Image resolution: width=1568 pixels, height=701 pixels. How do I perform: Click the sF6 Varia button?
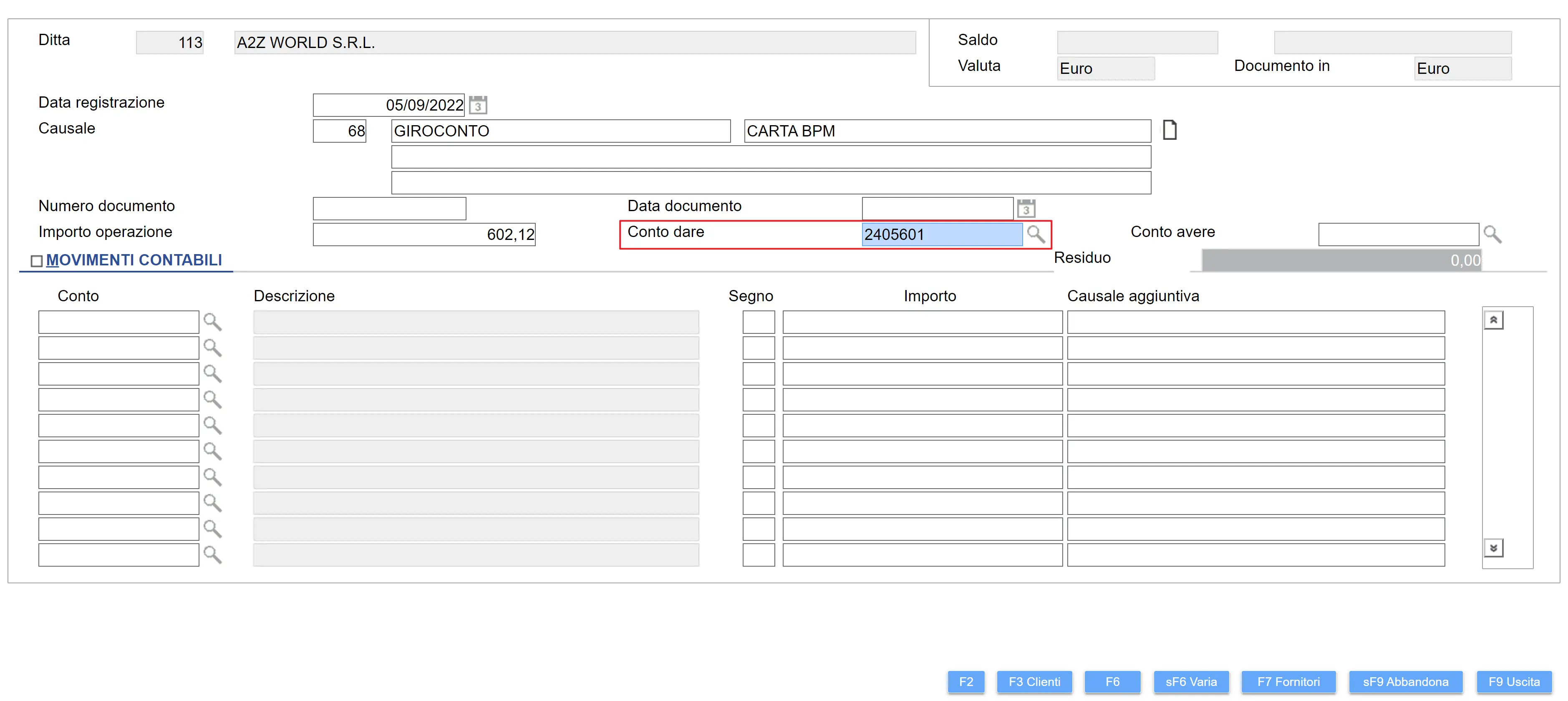(1191, 681)
